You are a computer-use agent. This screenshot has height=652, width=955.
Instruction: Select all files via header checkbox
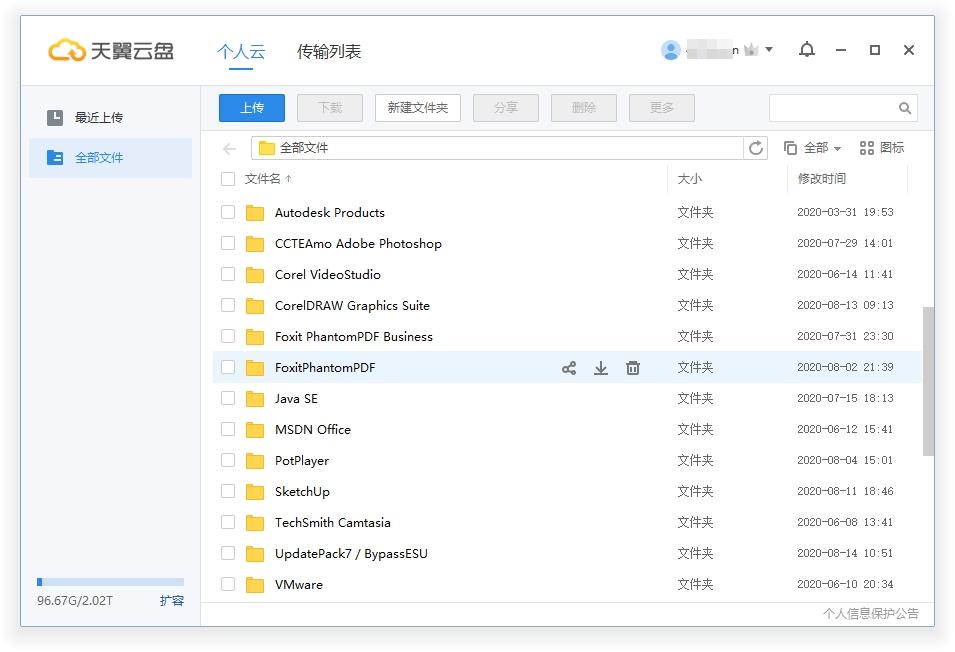tap(228, 178)
